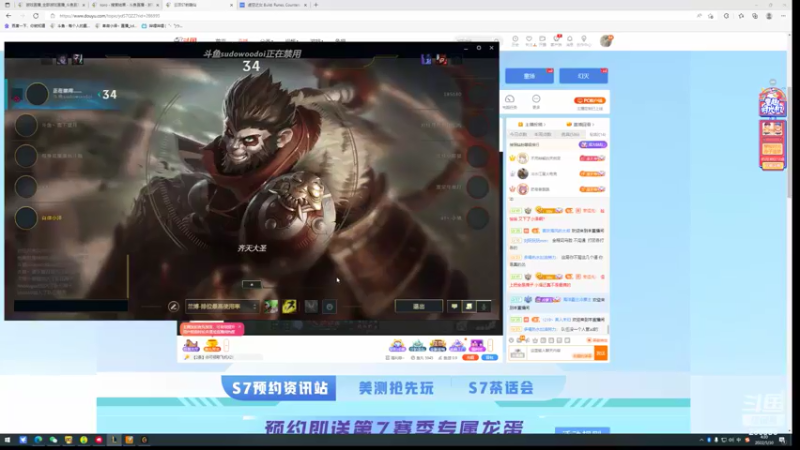
Task: Click the quit button in champion select
Action: pyautogui.click(x=418, y=306)
